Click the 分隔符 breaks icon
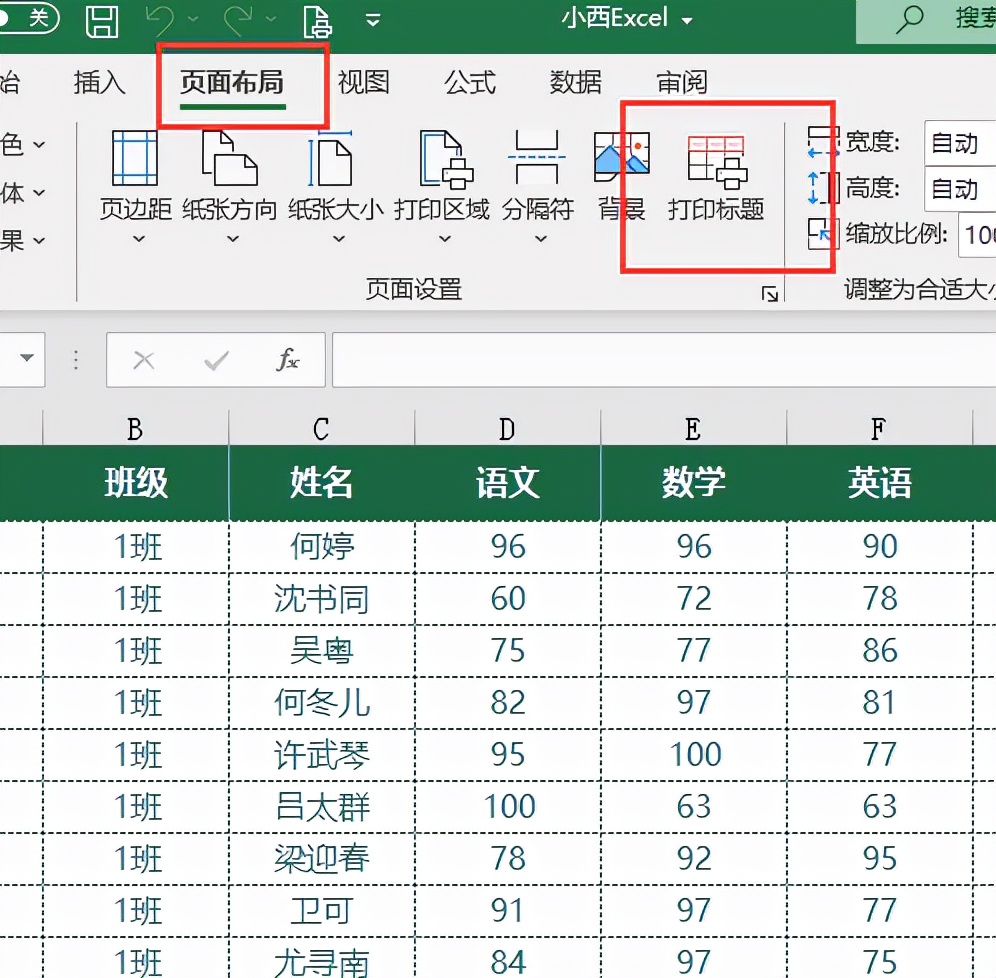The width and height of the screenshot is (996, 978). coord(537,157)
